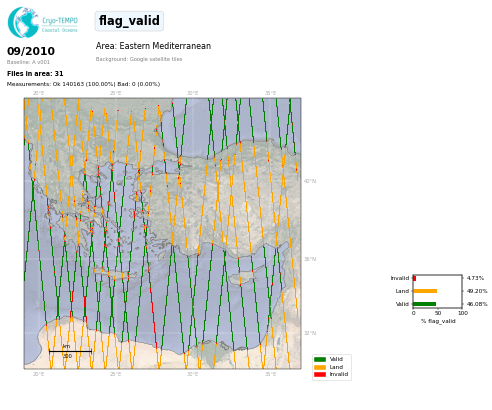Select the orange Land legend swatch
492x410 pixels.
pos(320,367)
